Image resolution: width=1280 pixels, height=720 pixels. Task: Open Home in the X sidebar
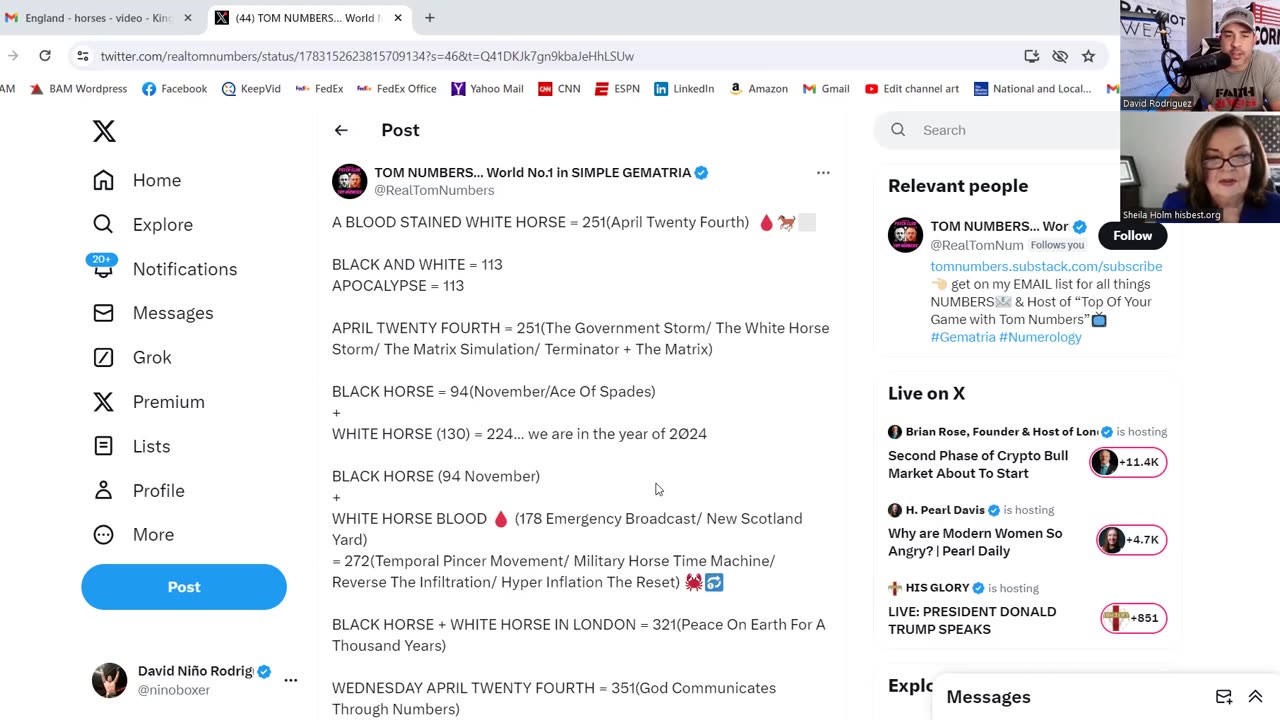(137, 180)
